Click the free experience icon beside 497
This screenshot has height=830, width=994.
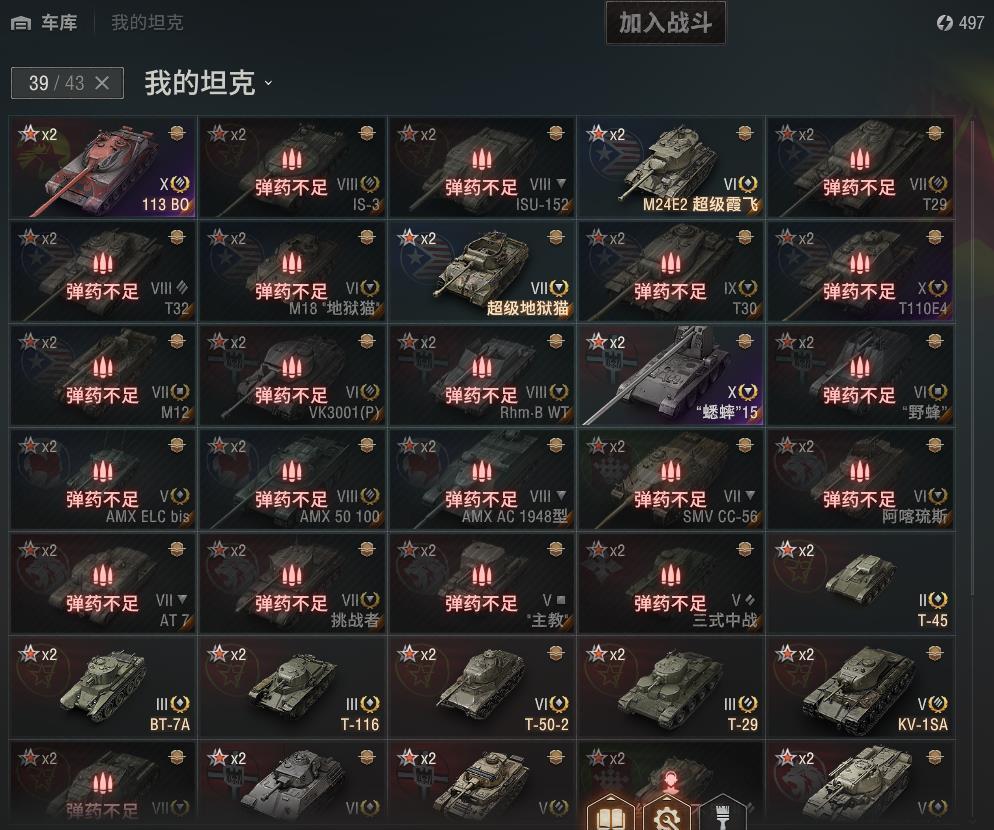coord(945,23)
